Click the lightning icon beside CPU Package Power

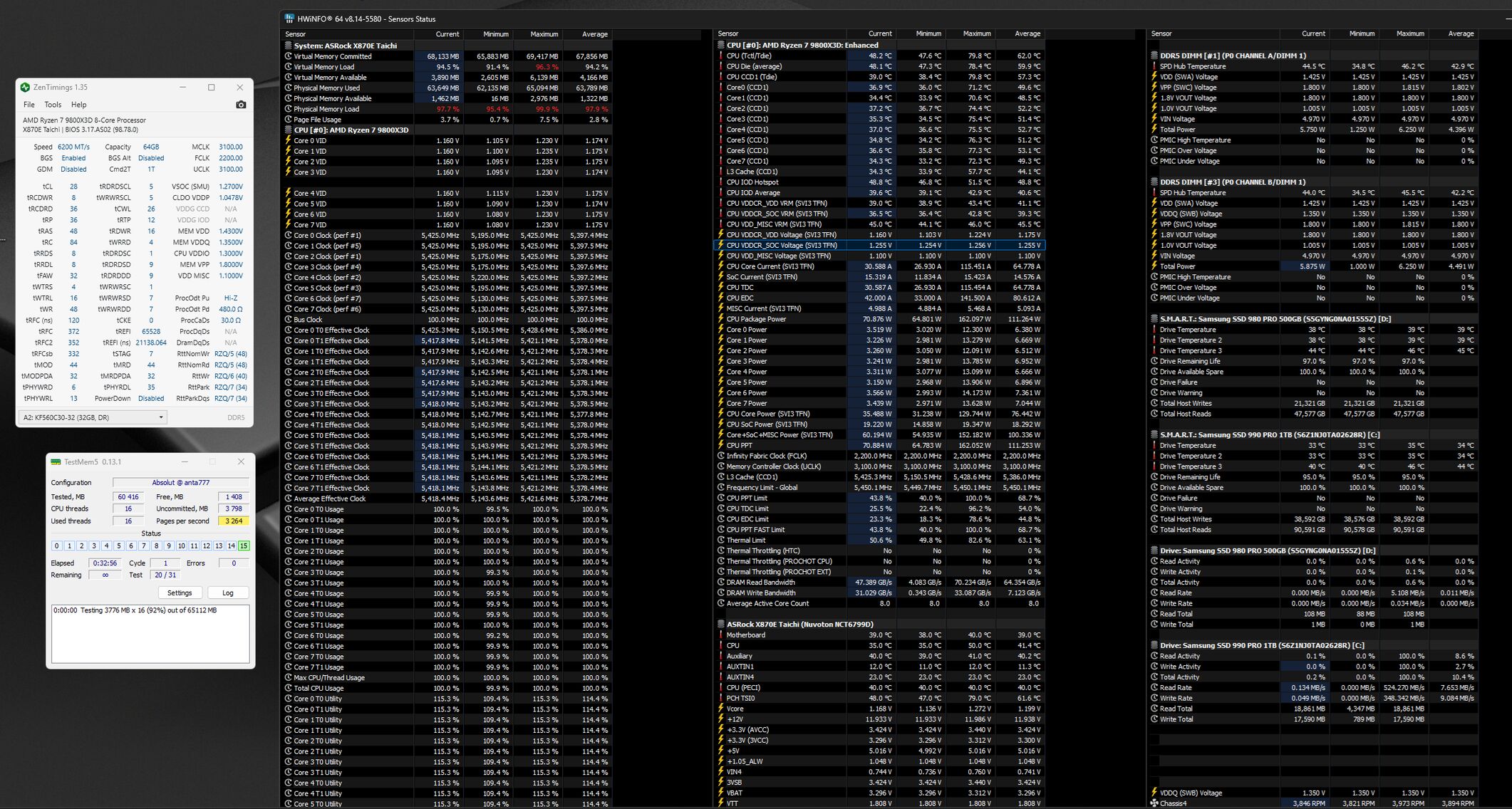tap(721, 319)
